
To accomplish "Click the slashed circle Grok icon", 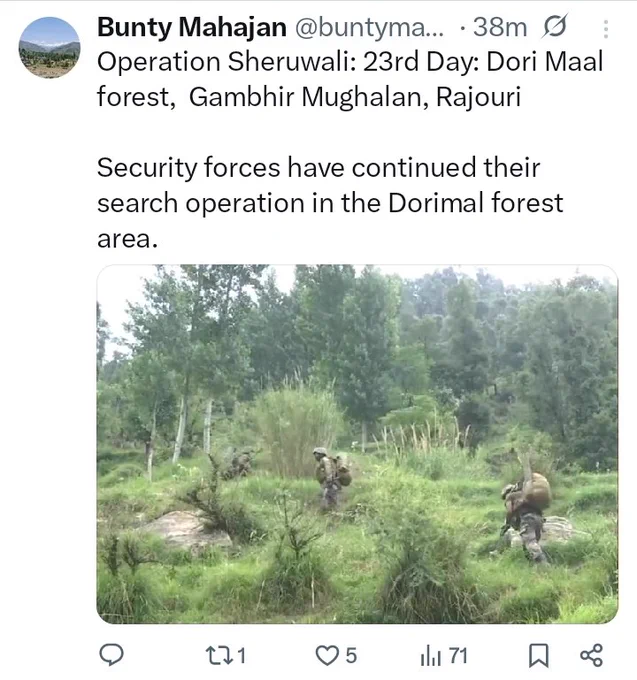I will pyautogui.click(x=554, y=26).
